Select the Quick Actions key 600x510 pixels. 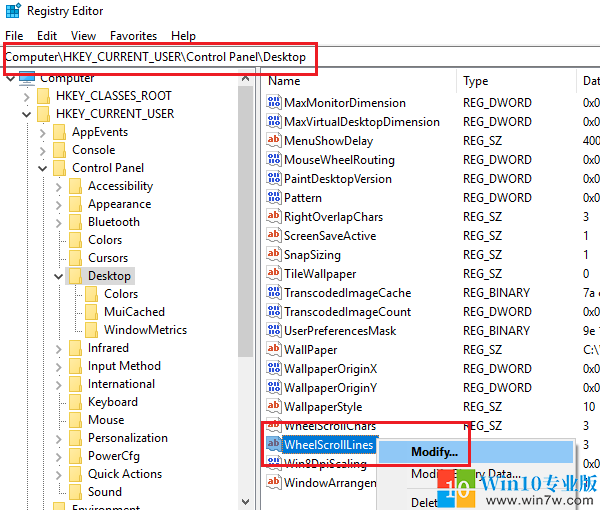coord(125,474)
